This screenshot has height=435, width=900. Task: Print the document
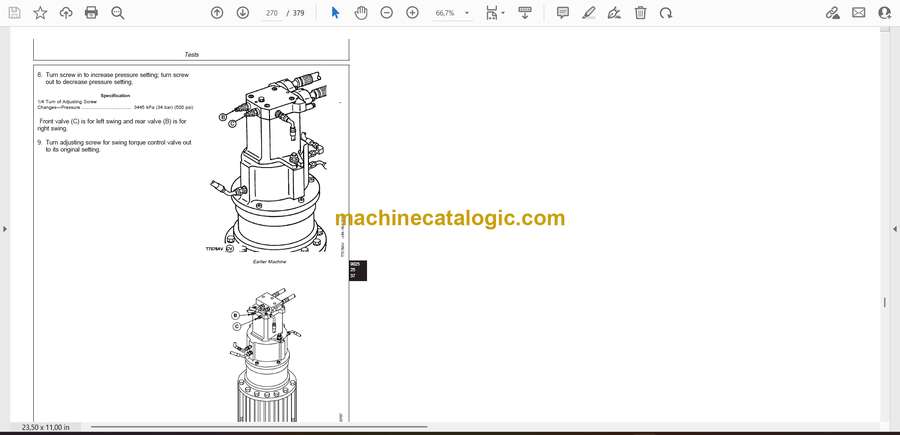click(x=91, y=13)
